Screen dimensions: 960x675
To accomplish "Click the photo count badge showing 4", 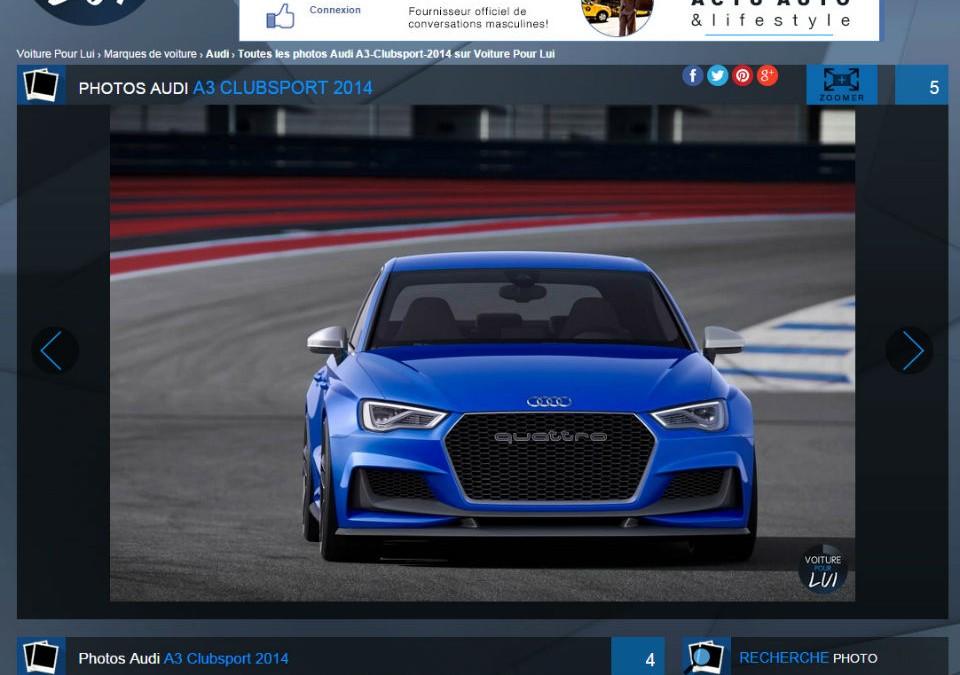I will pos(637,657).
